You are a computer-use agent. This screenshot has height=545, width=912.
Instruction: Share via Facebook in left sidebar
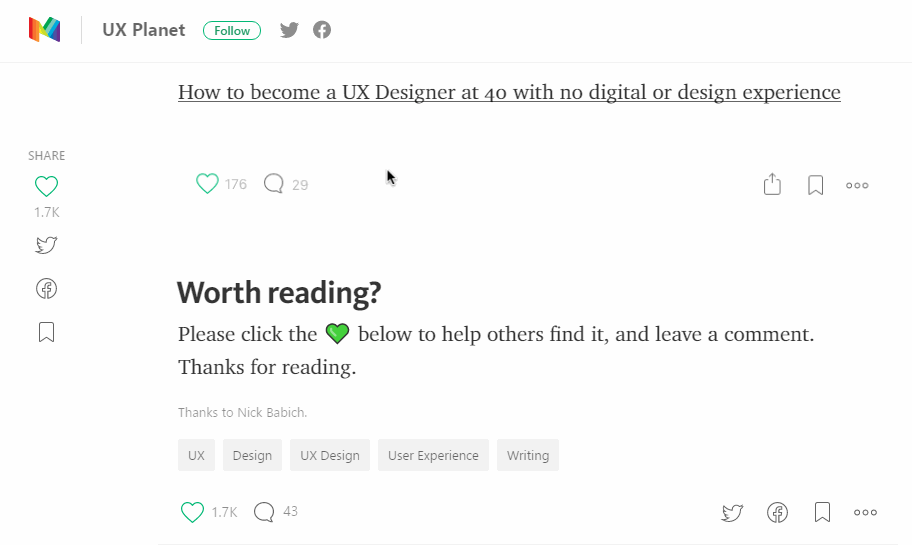[x=46, y=289]
